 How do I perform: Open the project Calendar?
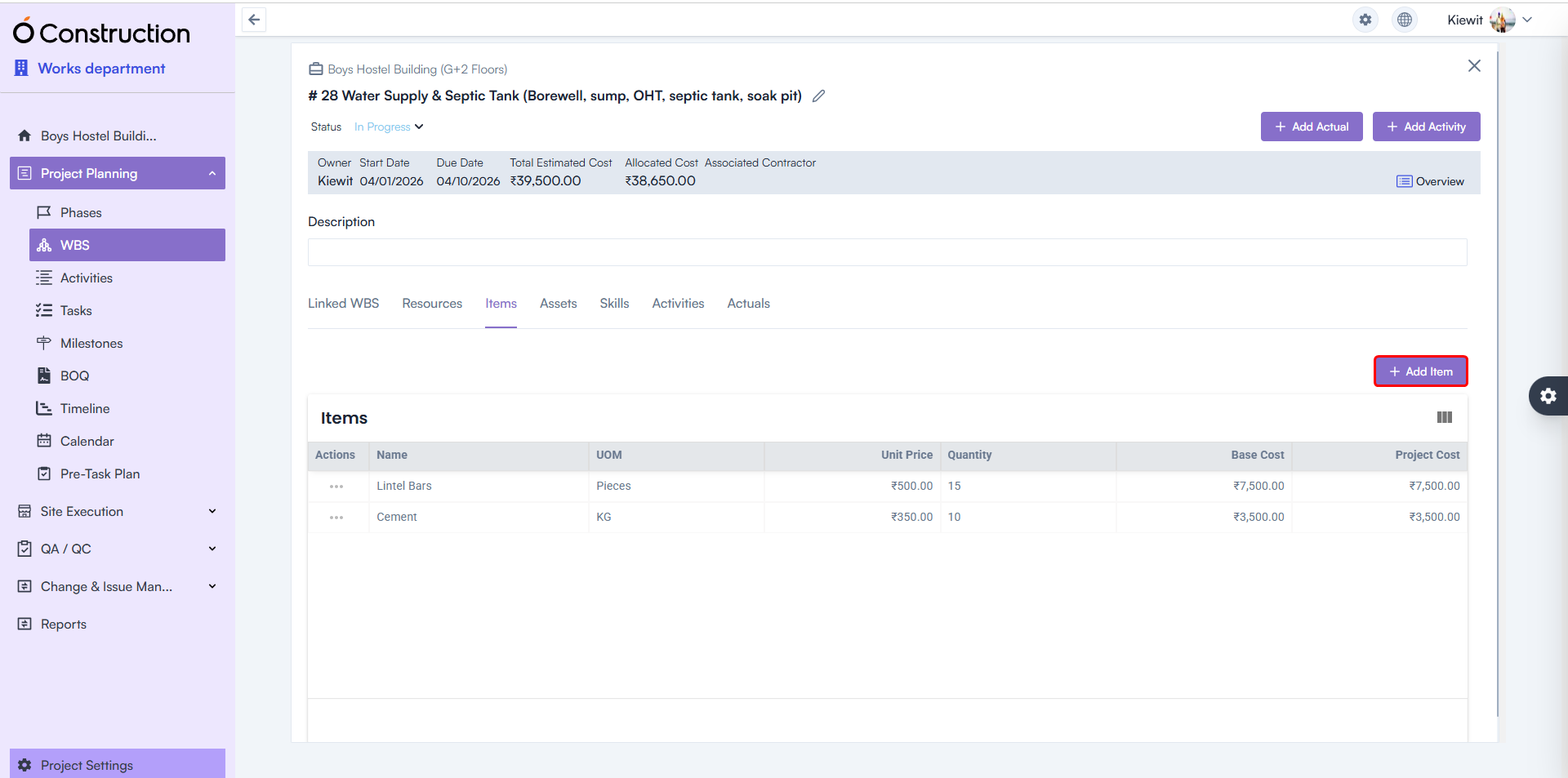coord(87,441)
